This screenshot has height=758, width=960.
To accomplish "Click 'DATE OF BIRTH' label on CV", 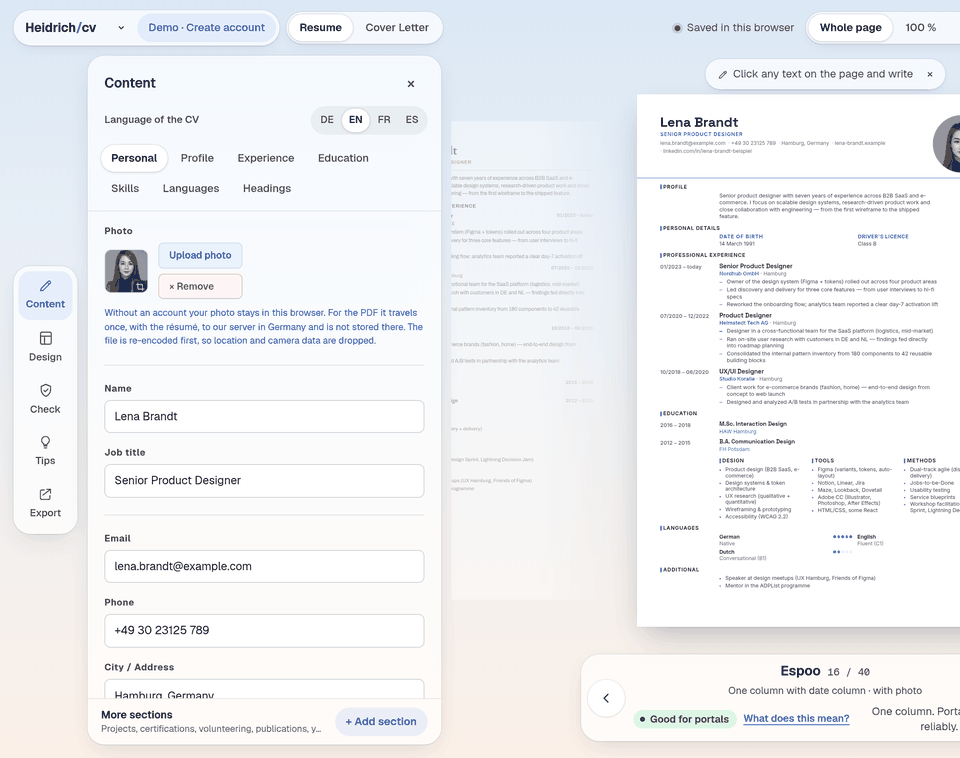I will 741,236.
